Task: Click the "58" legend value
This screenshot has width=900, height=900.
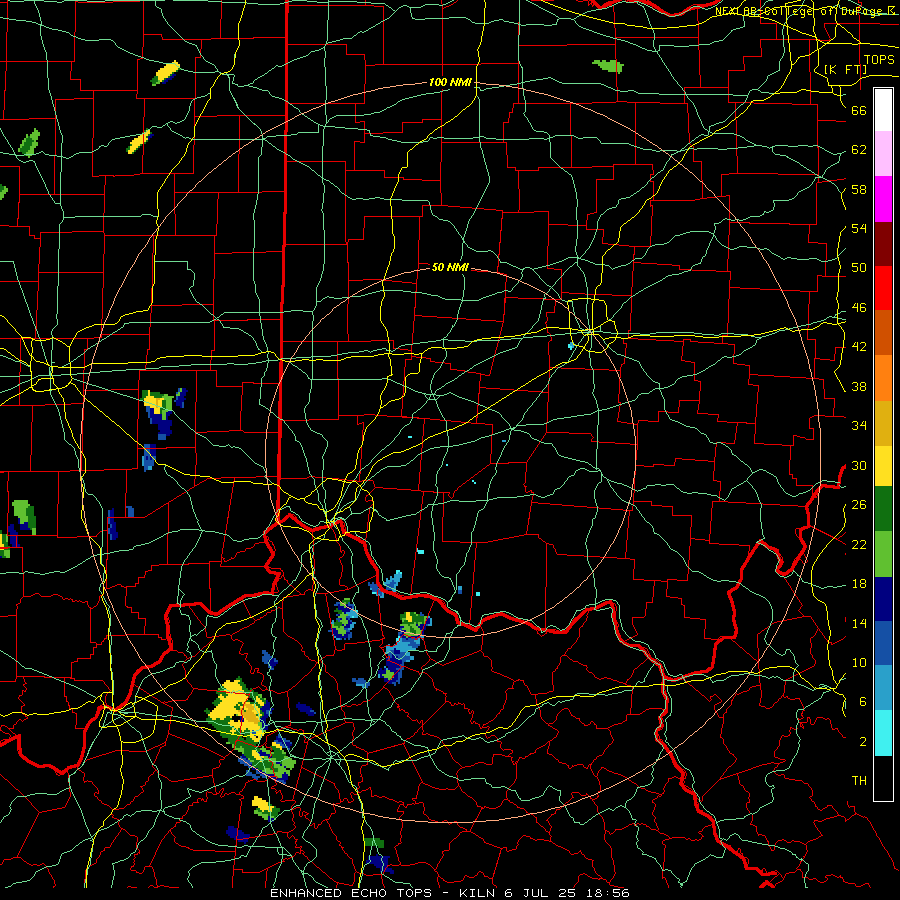Action: (x=859, y=189)
